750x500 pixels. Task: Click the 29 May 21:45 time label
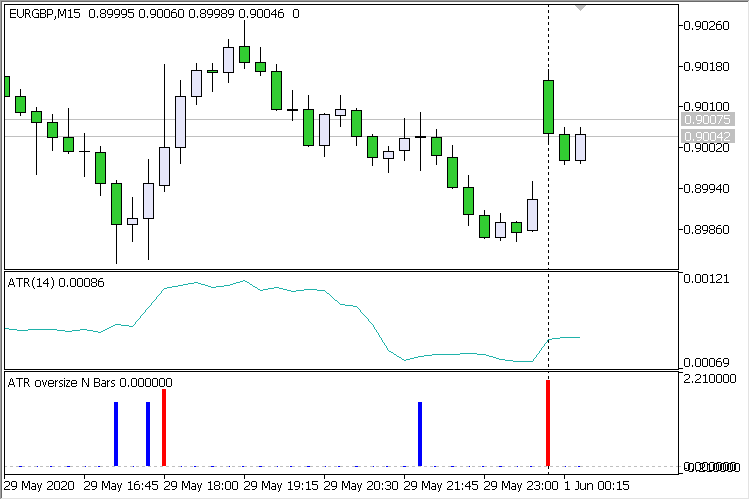(441, 485)
